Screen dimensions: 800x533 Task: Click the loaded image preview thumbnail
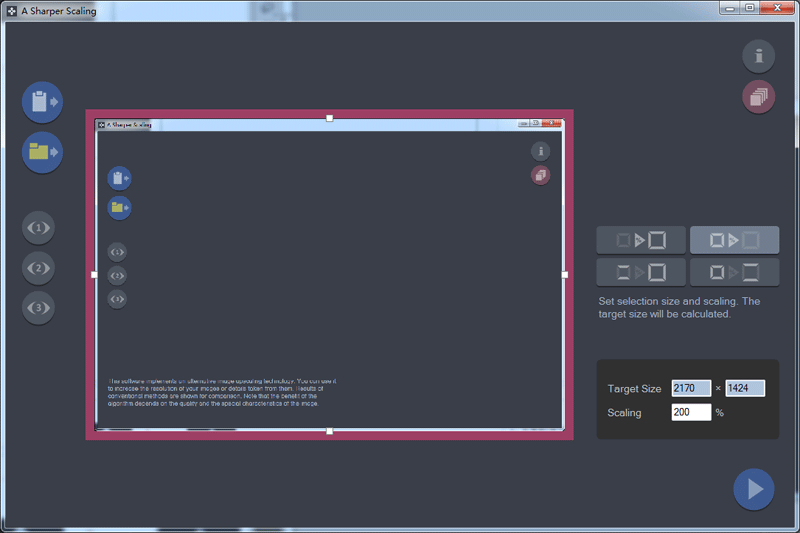coord(330,275)
